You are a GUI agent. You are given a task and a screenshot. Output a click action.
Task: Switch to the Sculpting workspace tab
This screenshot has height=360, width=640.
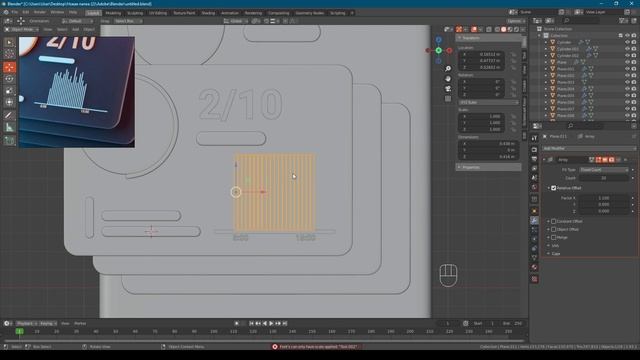[x=135, y=13]
